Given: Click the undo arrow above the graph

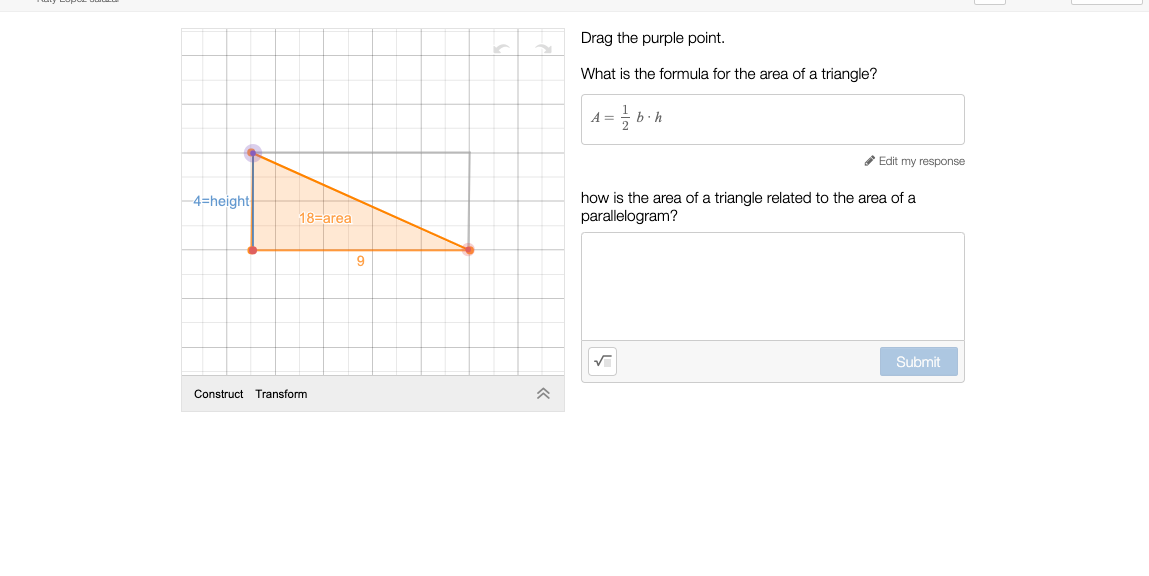Looking at the screenshot, I should pyautogui.click(x=502, y=49).
